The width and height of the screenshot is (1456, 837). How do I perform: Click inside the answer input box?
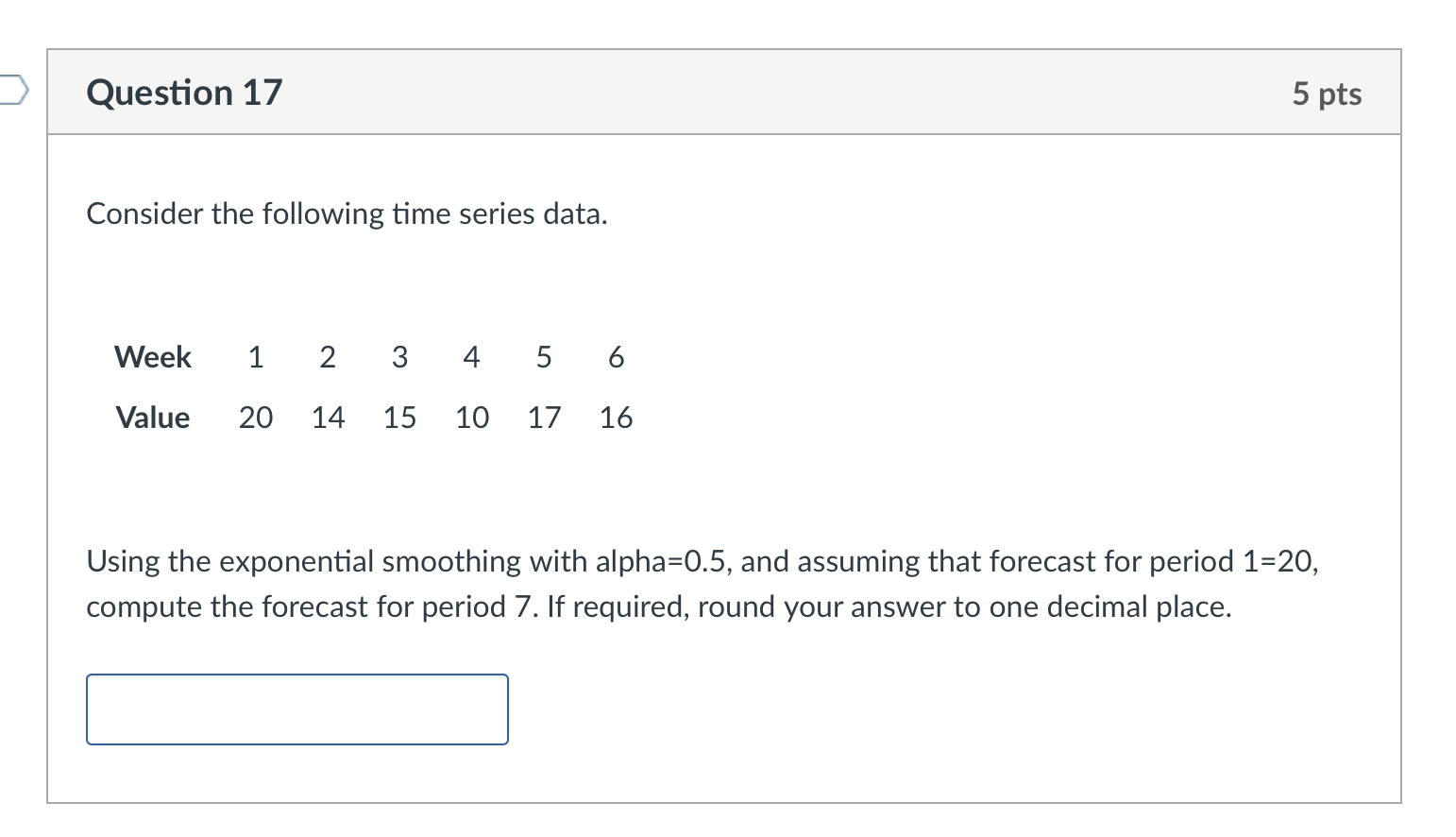coord(296,709)
